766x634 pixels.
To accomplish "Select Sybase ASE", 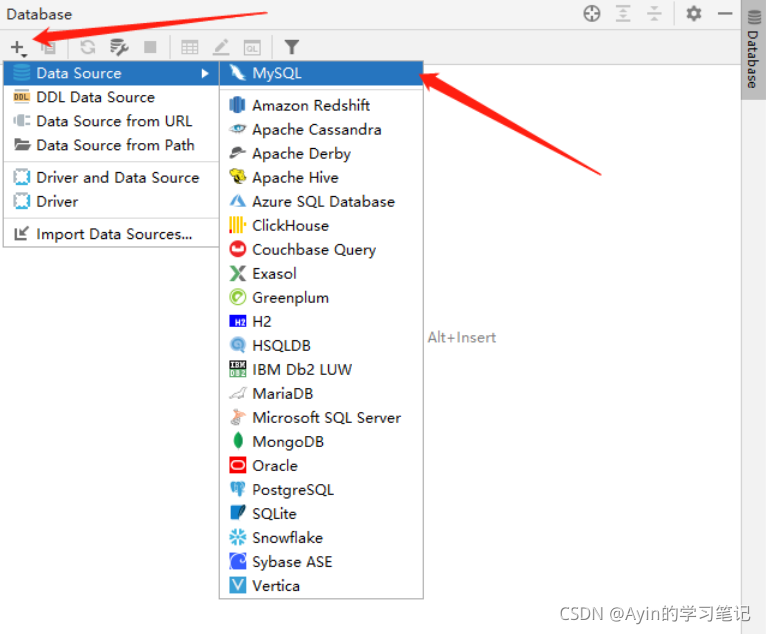I will tap(321, 561).
